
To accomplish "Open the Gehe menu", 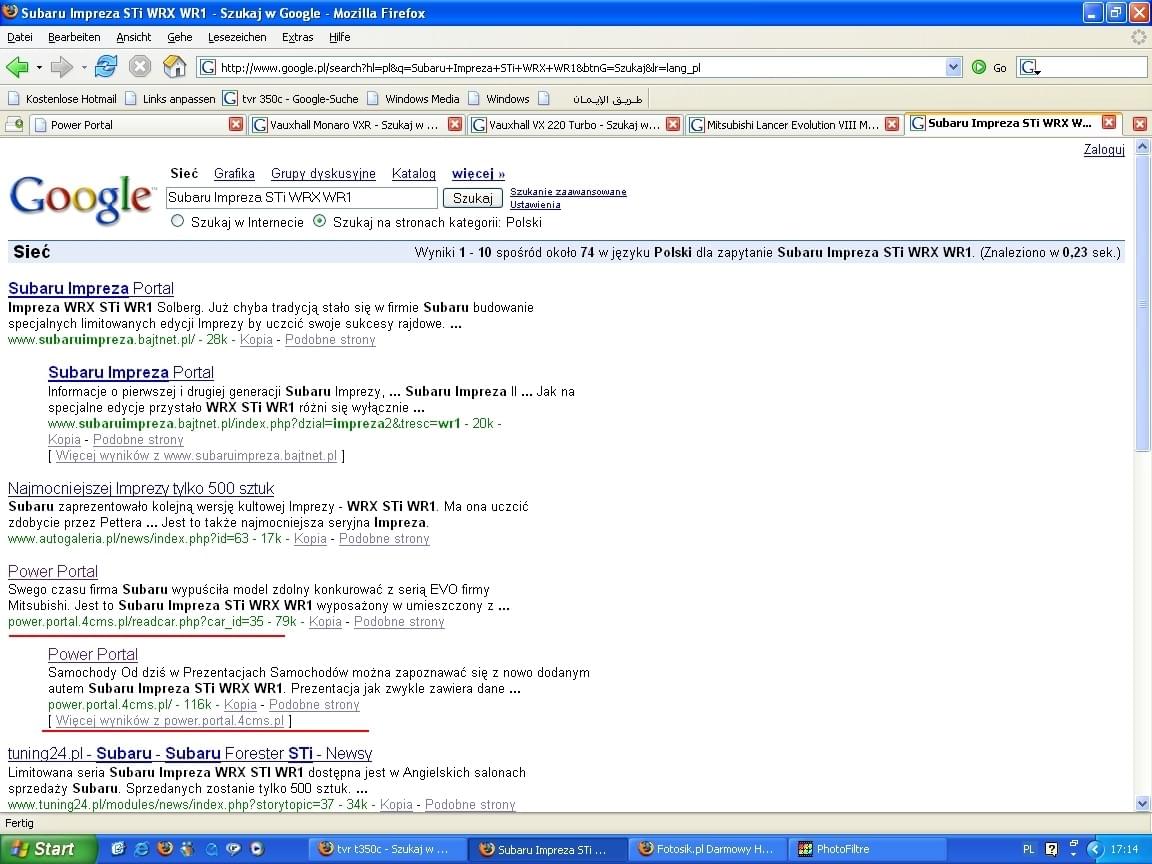I will (x=179, y=37).
